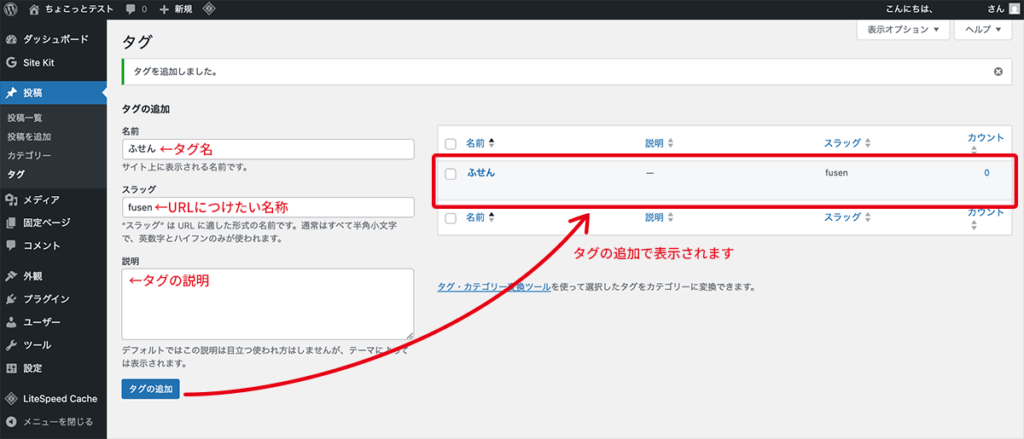This screenshot has height=439, width=1024.
Task: Toggle select-all checkbox in table footer
Action: (x=450, y=217)
